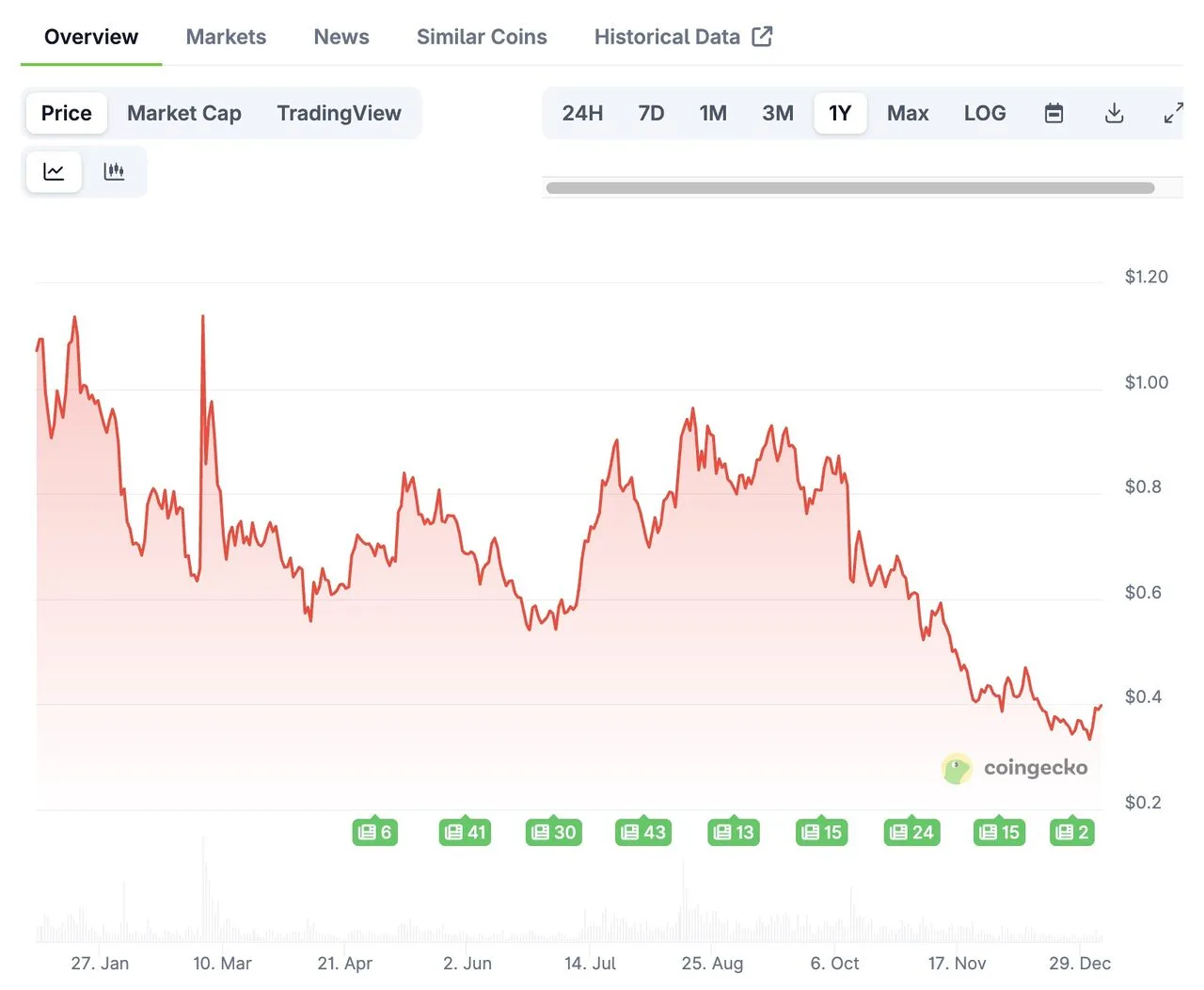1204x990 pixels.
Task: Open the calendar date range picker
Action: tap(1053, 113)
